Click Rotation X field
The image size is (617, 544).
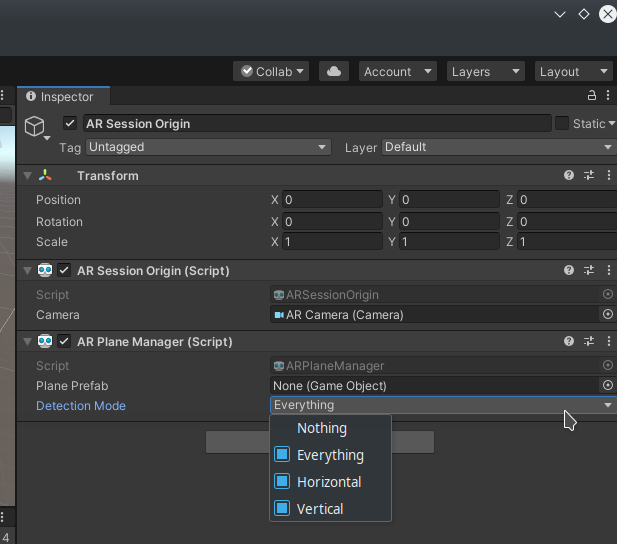point(332,222)
